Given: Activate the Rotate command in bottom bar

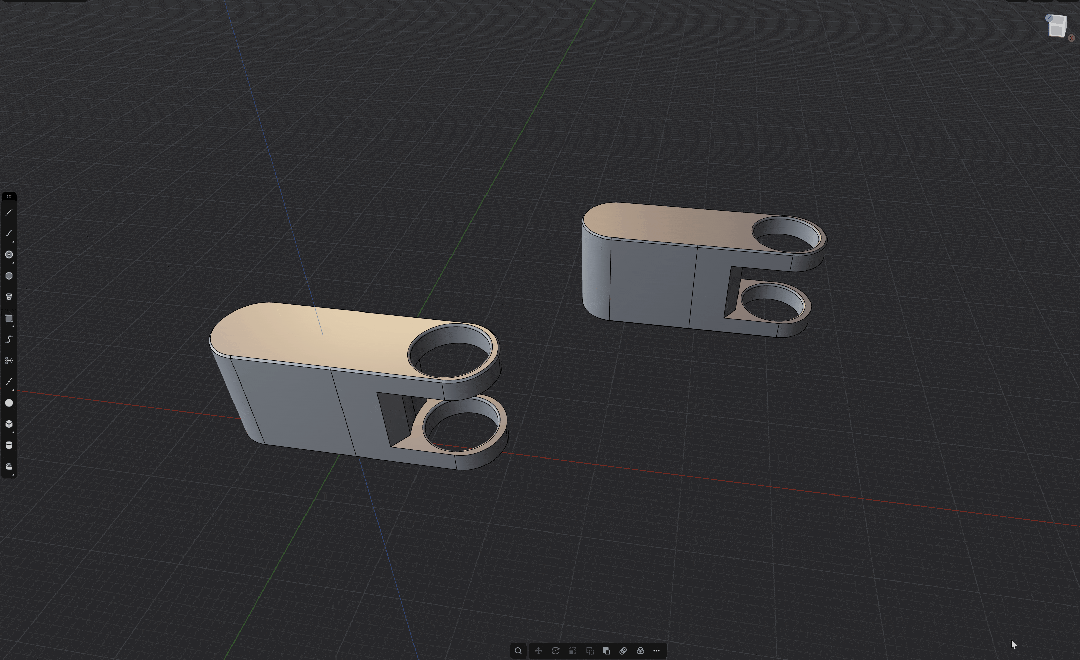Looking at the screenshot, I should pyautogui.click(x=555, y=650).
